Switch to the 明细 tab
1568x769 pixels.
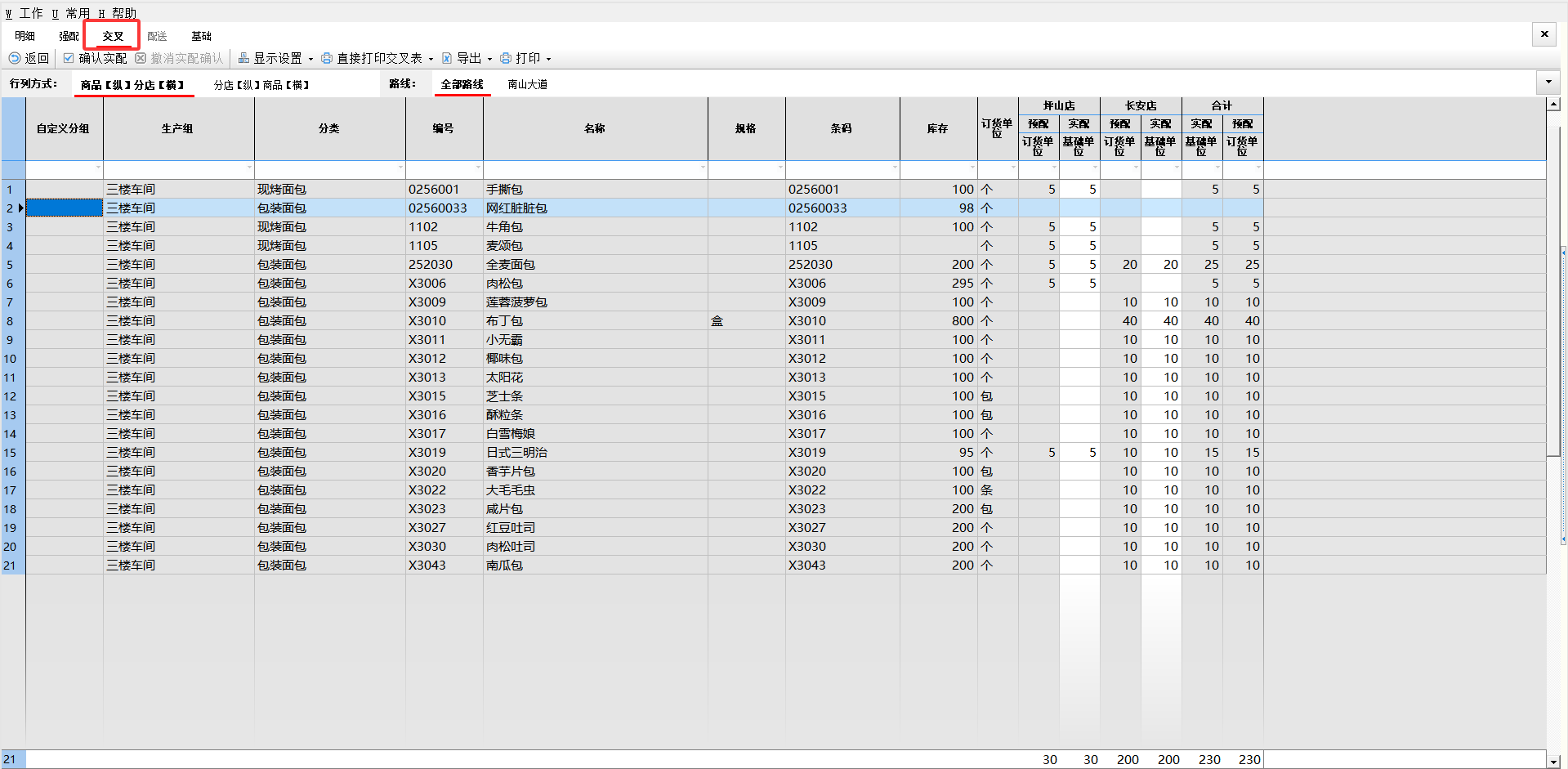[25, 36]
